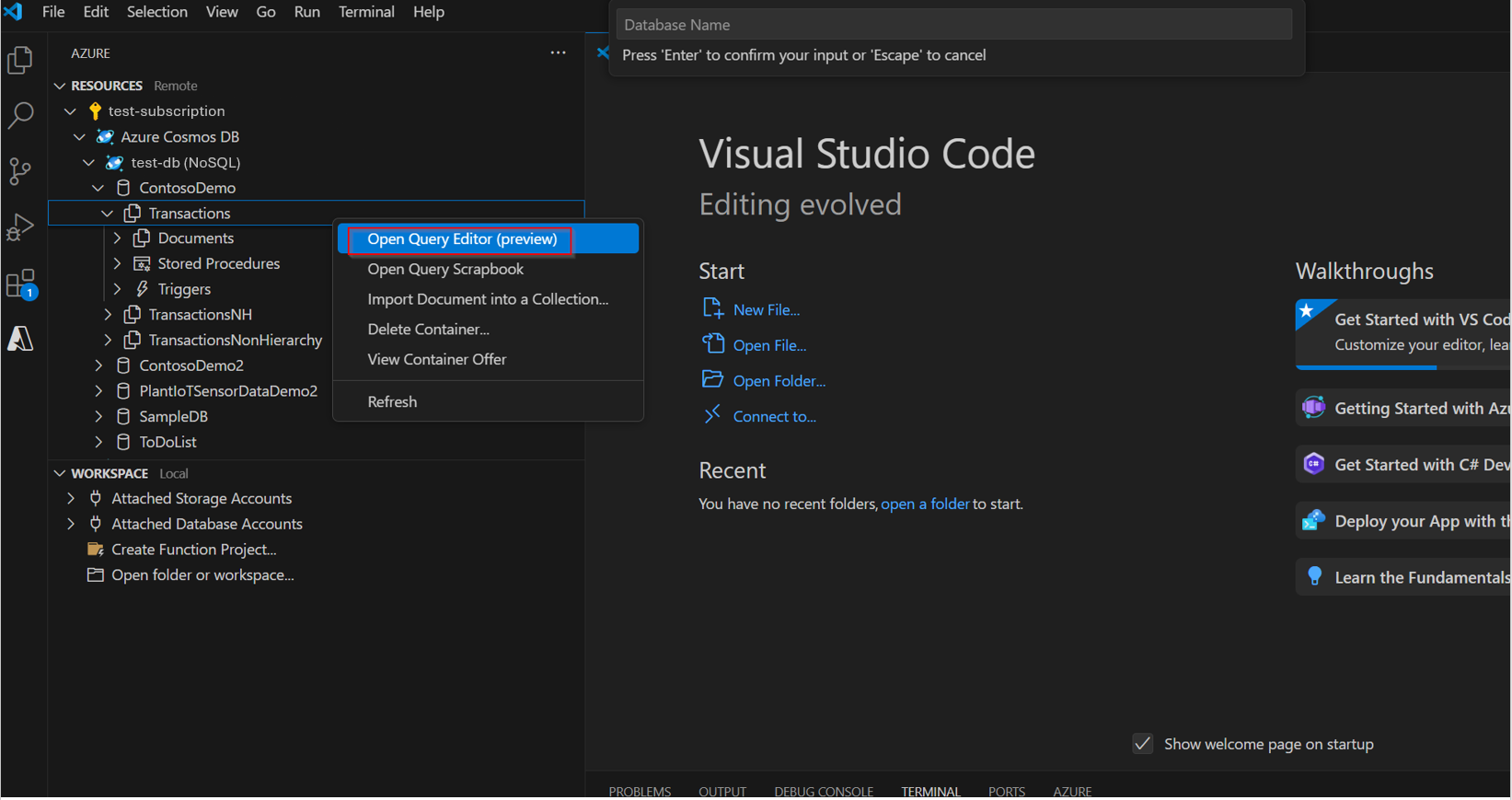Click the Azure panel more actions ellipsis
The height and width of the screenshot is (800, 1512).
(x=558, y=53)
